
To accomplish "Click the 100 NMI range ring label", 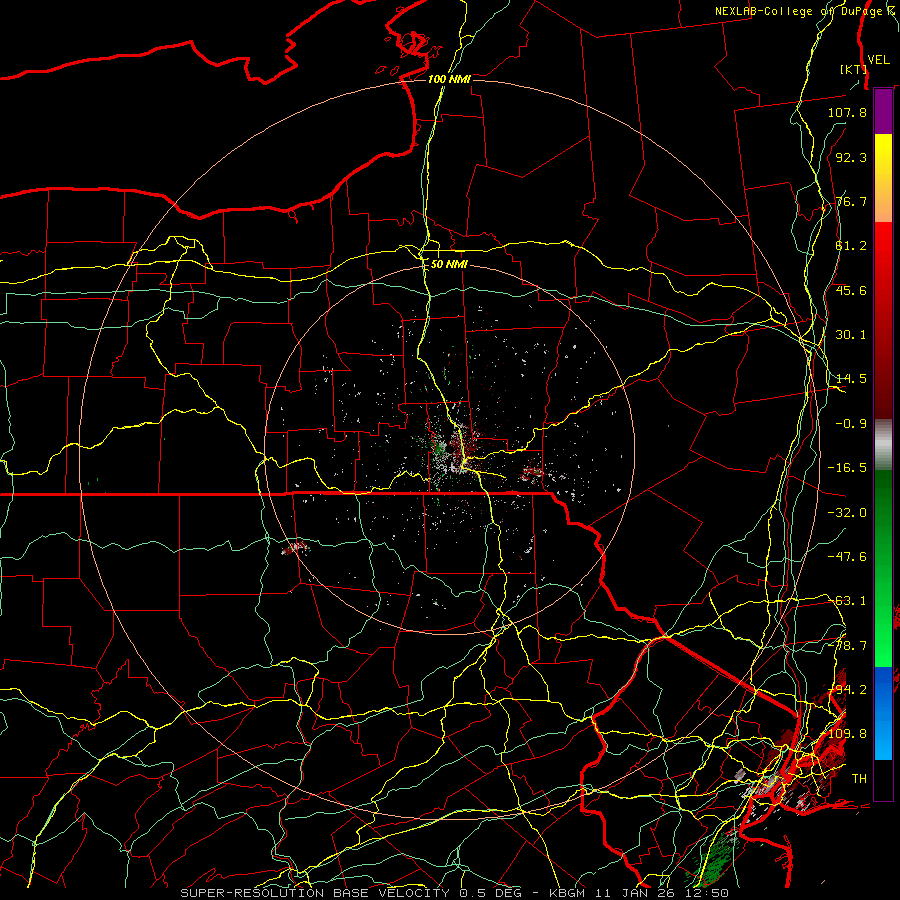I will coord(449,79).
